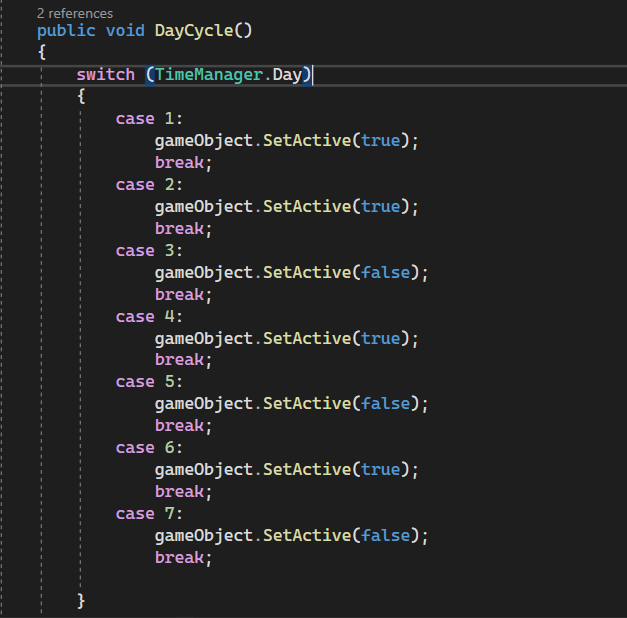This screenshot has height=618, width=627.
Task: Click the 'case 4:' label
Action: point(149,317)
